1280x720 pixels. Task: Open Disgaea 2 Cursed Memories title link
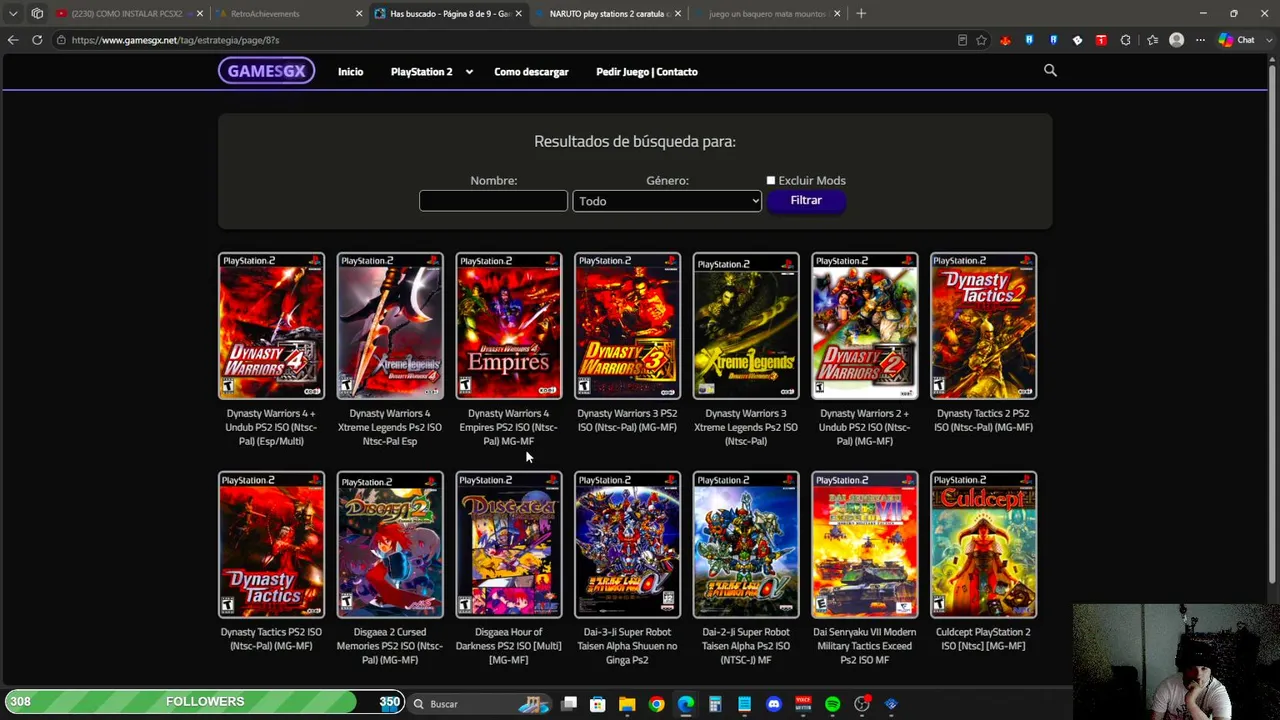[x=390, y=646]
